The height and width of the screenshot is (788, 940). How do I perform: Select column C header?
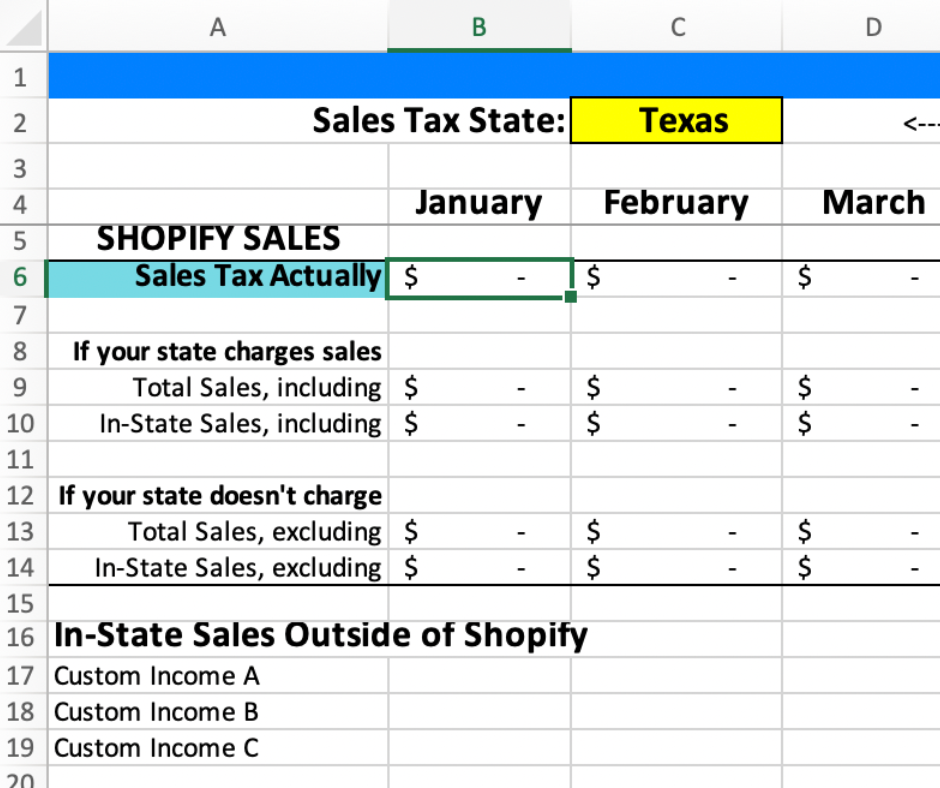676,27
